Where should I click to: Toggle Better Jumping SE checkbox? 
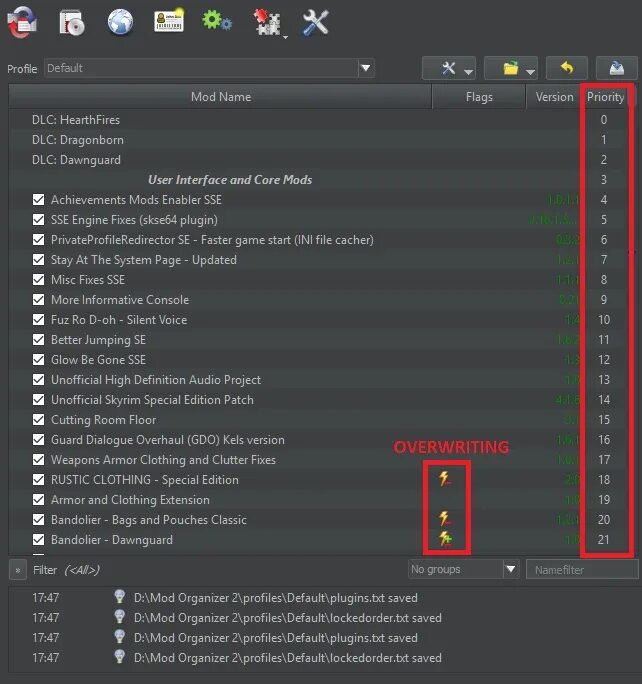tap(38, 339)
